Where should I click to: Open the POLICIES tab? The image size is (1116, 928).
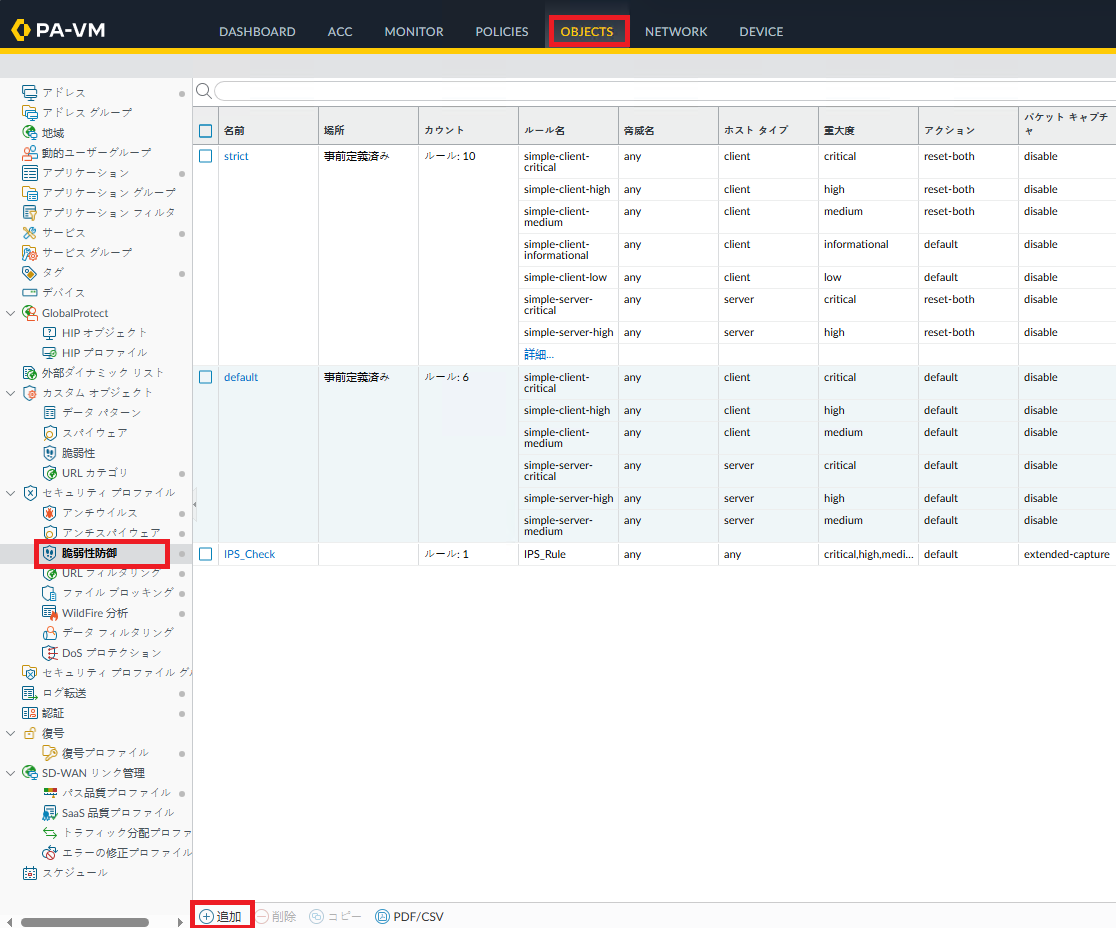click(x=501, y=31)
